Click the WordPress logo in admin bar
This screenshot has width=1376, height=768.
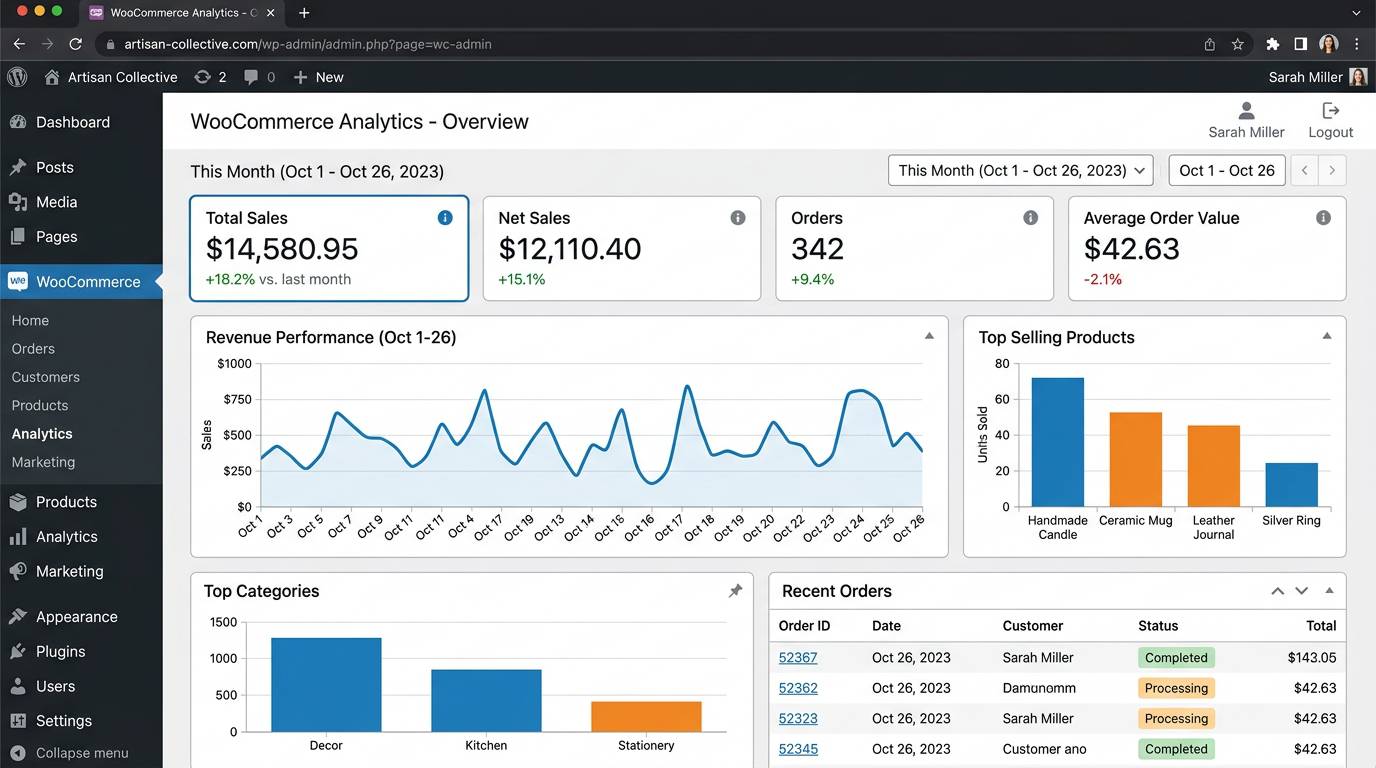pyautogui.click(x=18, y=77)
